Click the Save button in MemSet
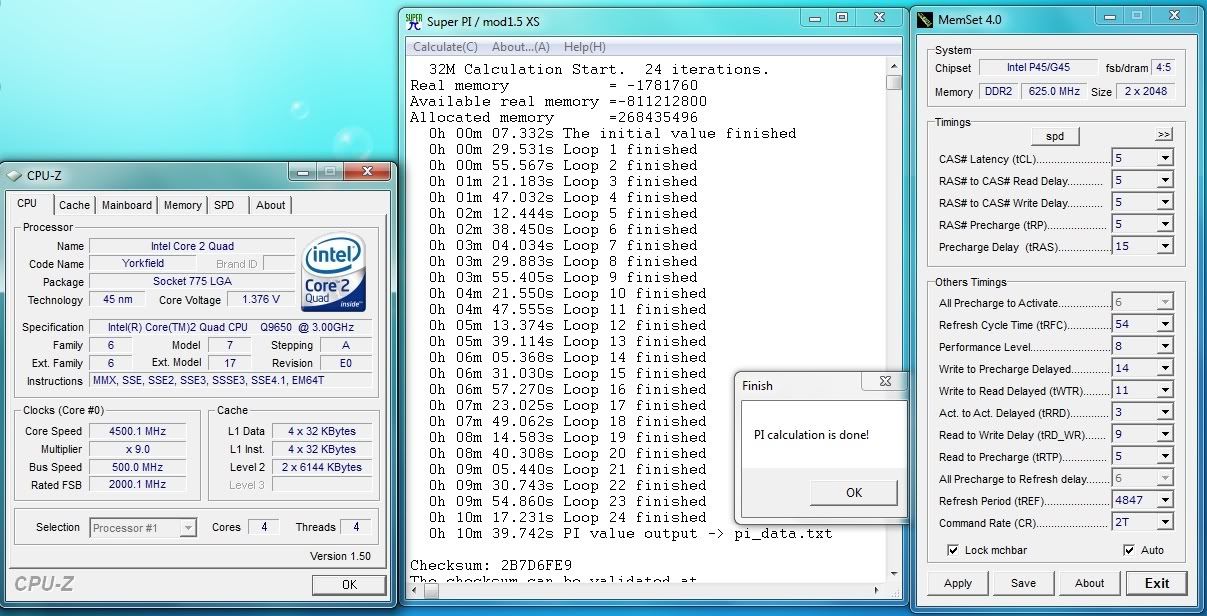 1023,583
